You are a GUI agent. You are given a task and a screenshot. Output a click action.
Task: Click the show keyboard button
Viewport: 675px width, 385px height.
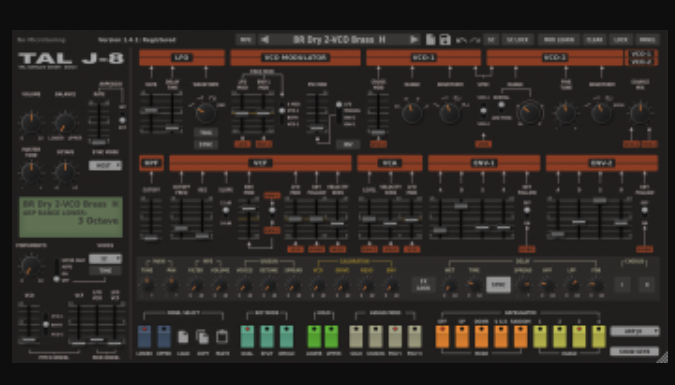coord(635,351)
